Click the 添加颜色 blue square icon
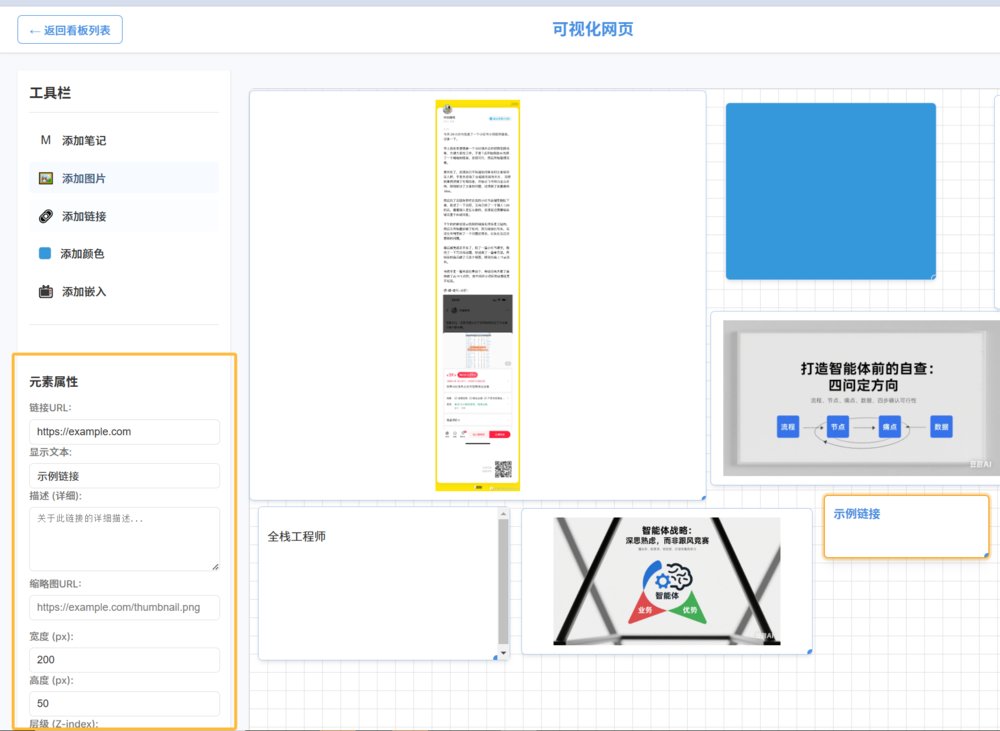This screenshot has height=731, width=1000. coord(44,254)
